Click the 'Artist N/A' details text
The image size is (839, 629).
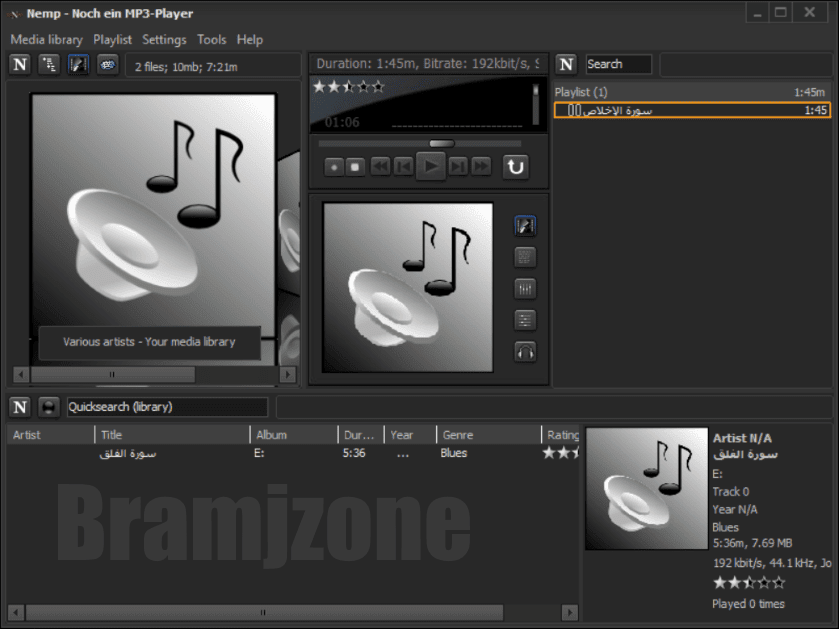pyautogui.click(x=742, y=438)
